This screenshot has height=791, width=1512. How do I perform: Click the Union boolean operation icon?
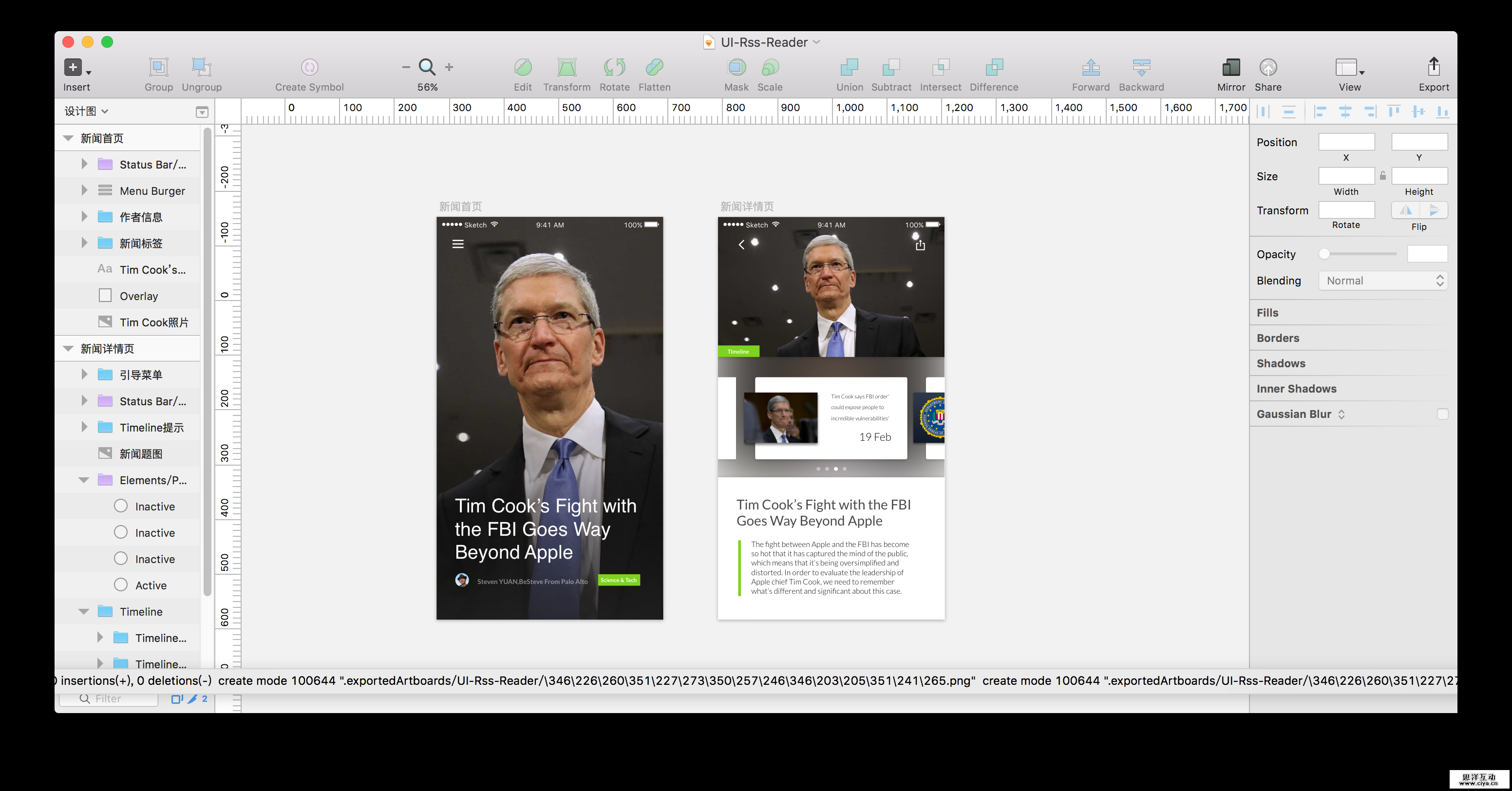849,68
